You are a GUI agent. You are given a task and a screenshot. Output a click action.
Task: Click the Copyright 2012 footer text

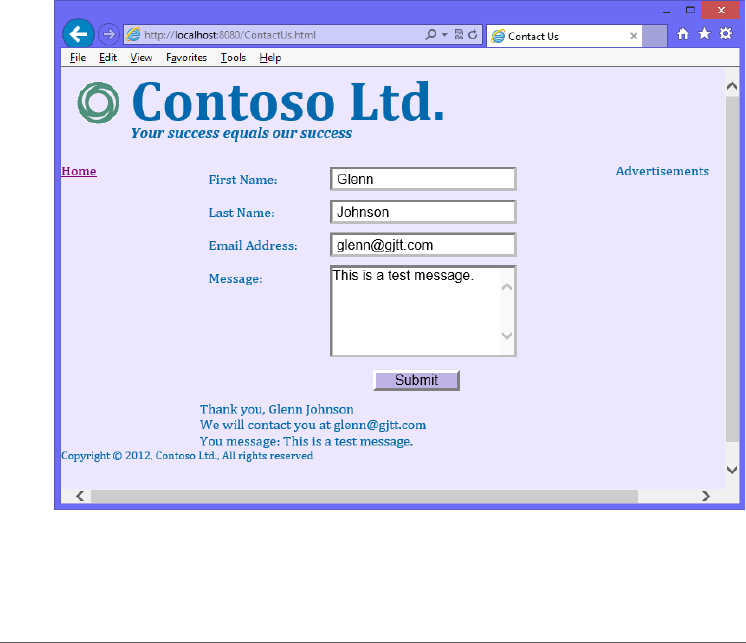click(187, 456)
